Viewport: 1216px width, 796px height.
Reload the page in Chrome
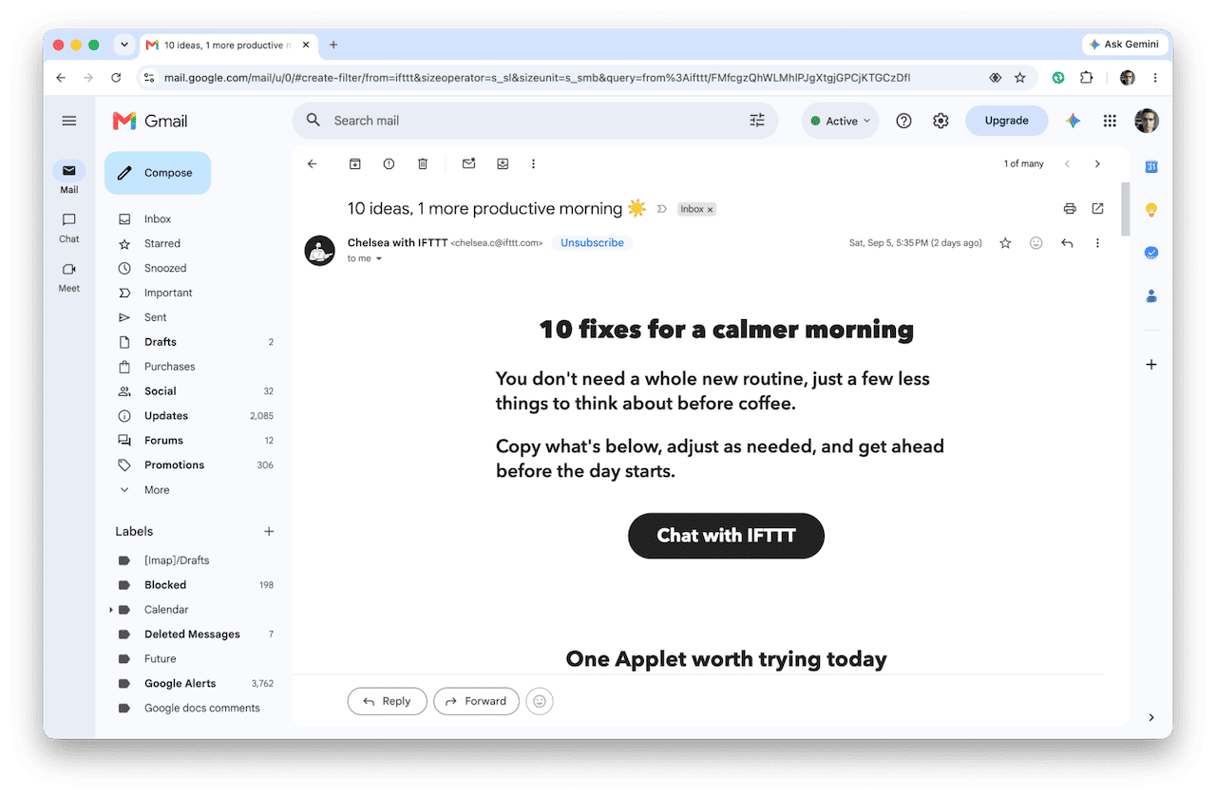(116, 78)
